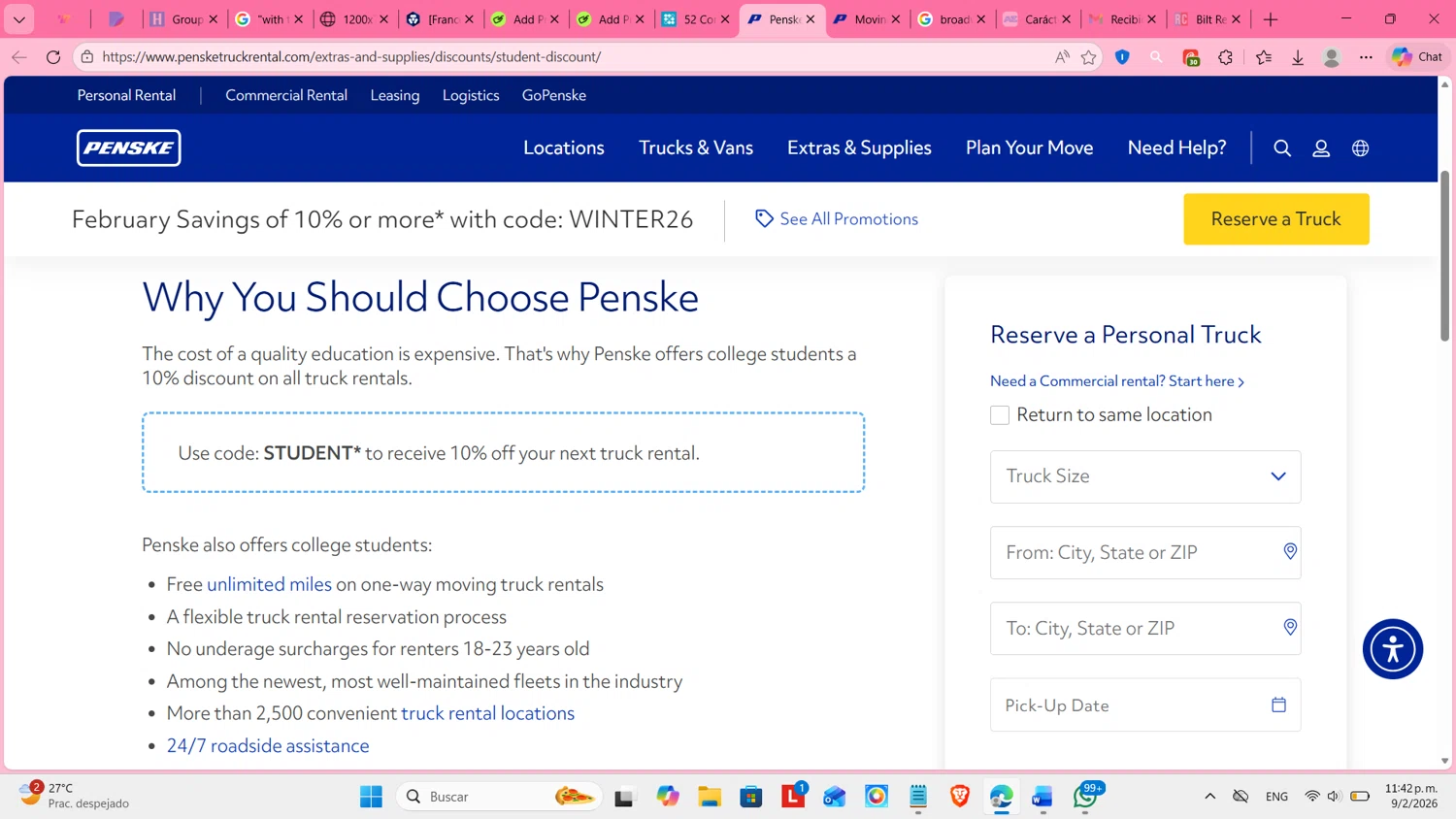Open the Plan Your Move menu

pyautogui.click(x=1029, y=148)
